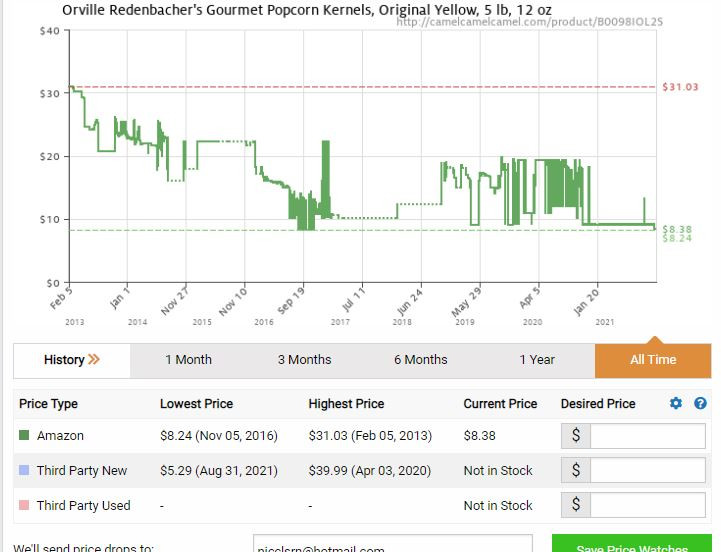Viewport: 721px width, 552px height.
Task: Select the 3 Months tab
Action: coord(304,360)
